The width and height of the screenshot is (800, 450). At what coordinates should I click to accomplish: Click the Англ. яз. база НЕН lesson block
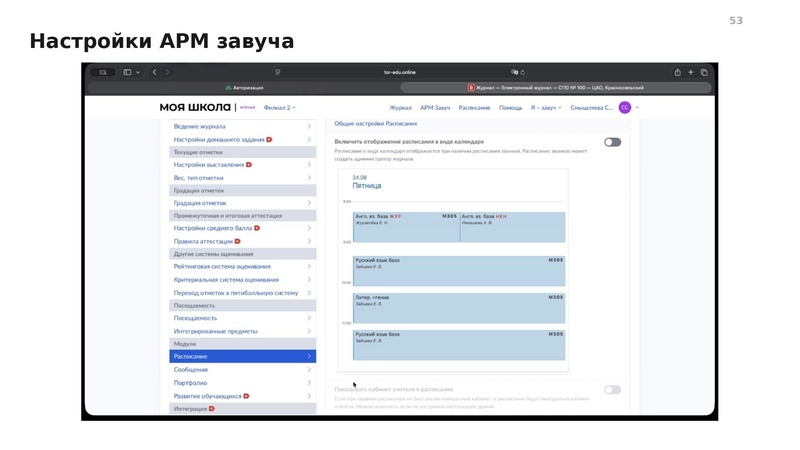coord(513,227)
